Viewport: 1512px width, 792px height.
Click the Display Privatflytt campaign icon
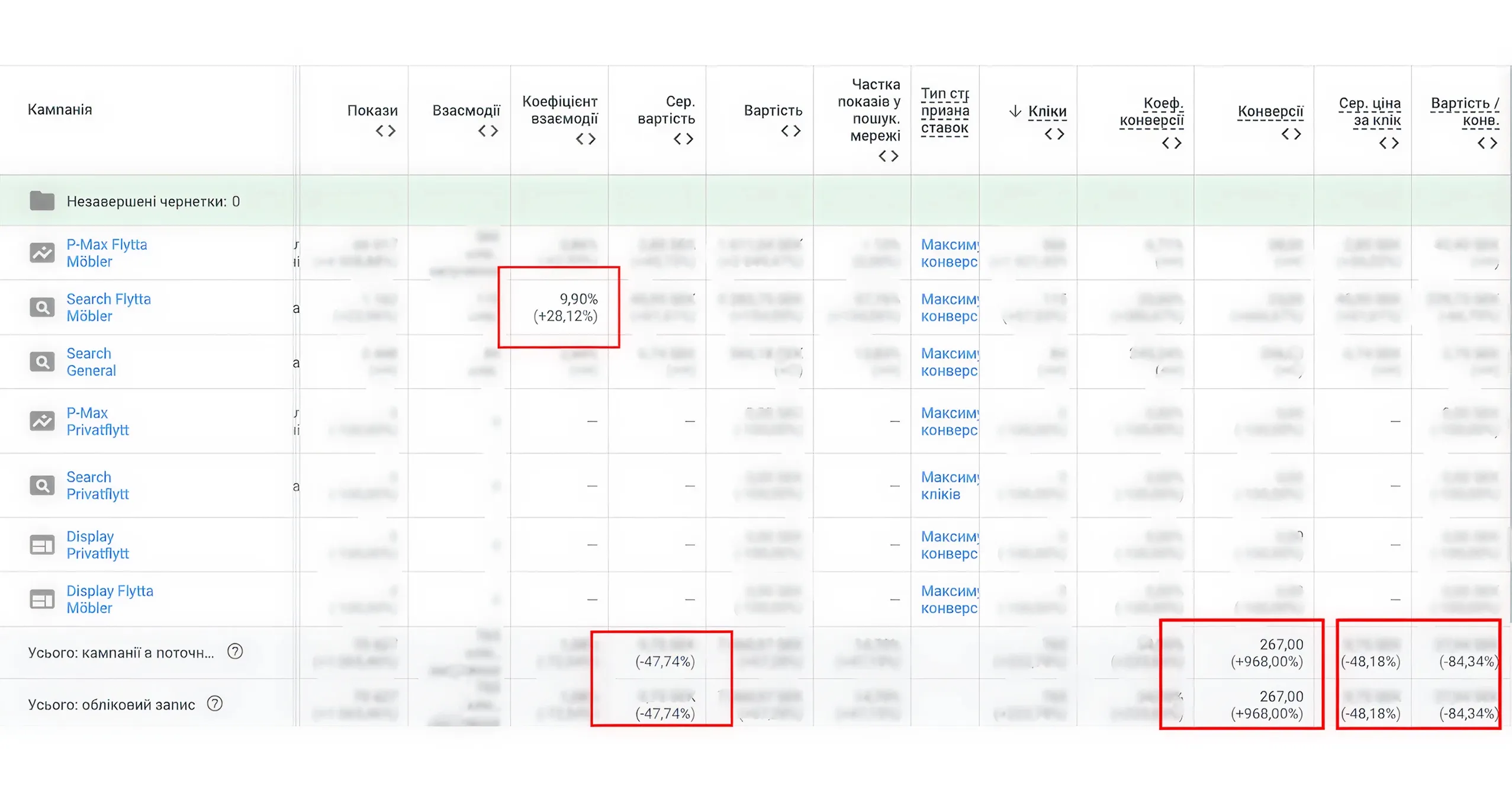point(42,544)
